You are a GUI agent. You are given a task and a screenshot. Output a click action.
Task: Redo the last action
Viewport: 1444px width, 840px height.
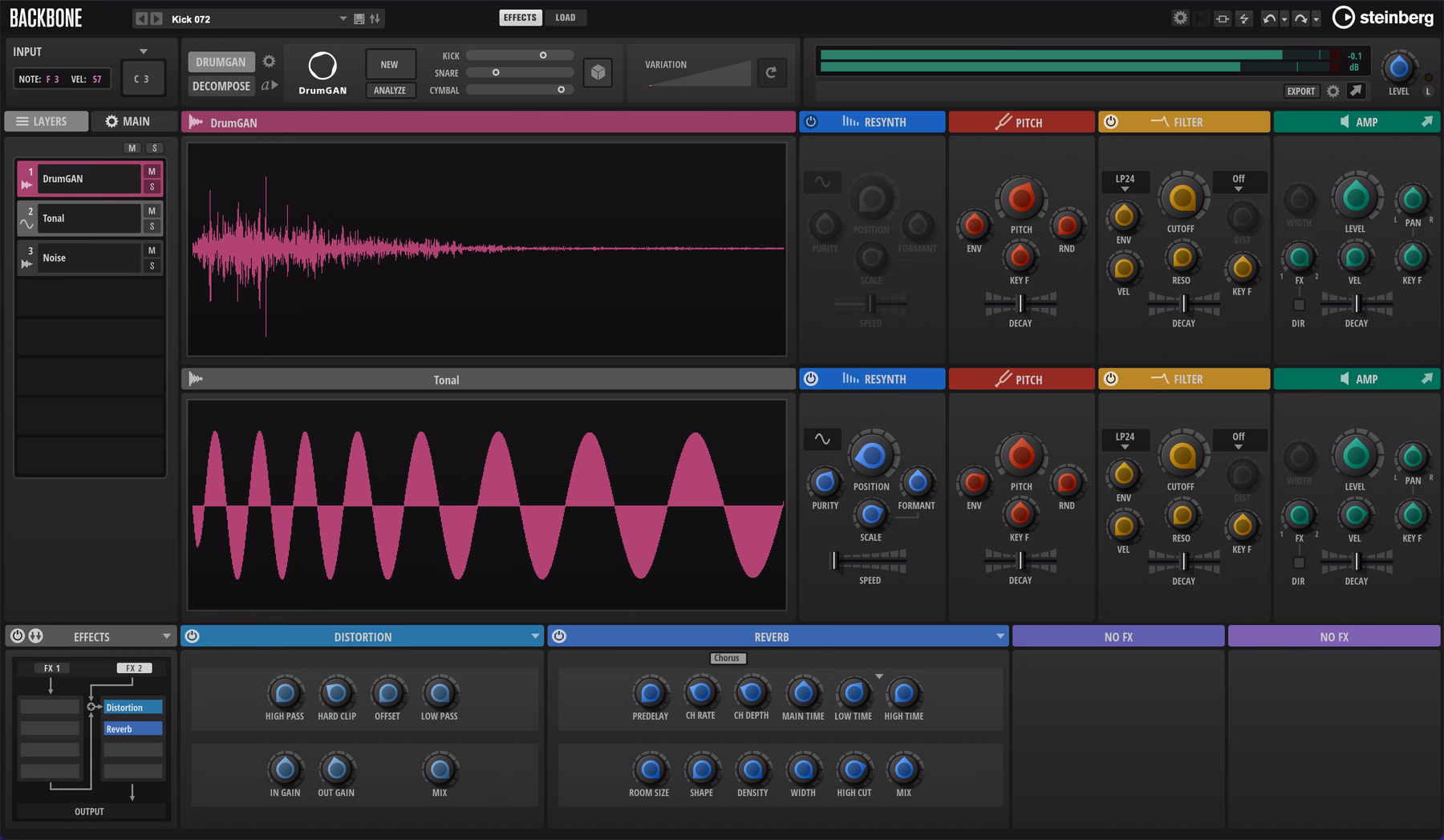1300,18
